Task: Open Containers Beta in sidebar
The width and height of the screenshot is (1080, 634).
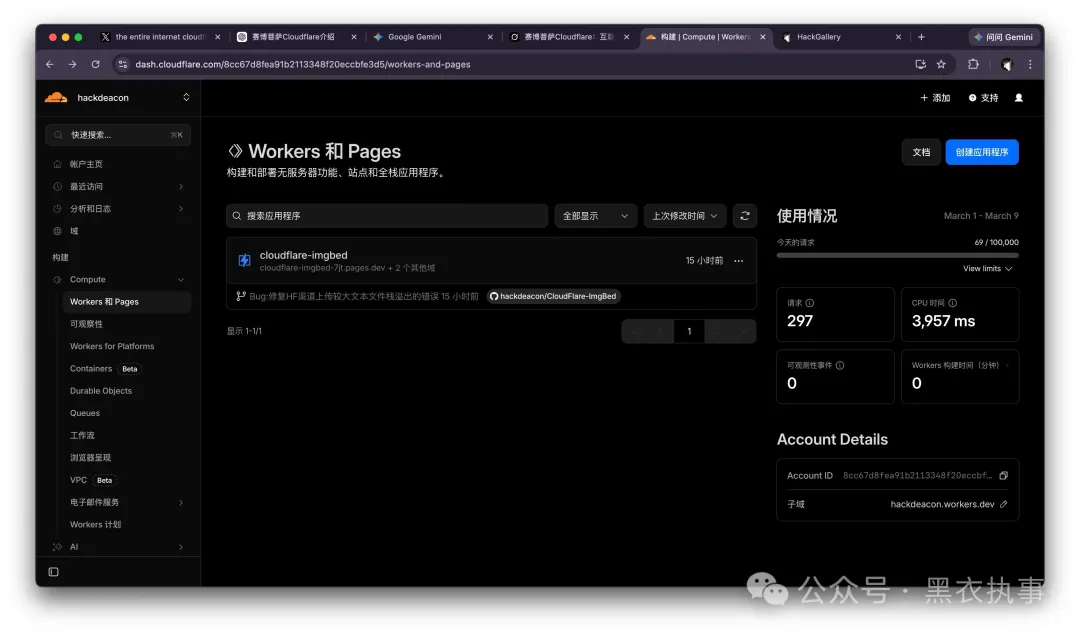Action: click(104, 369)
